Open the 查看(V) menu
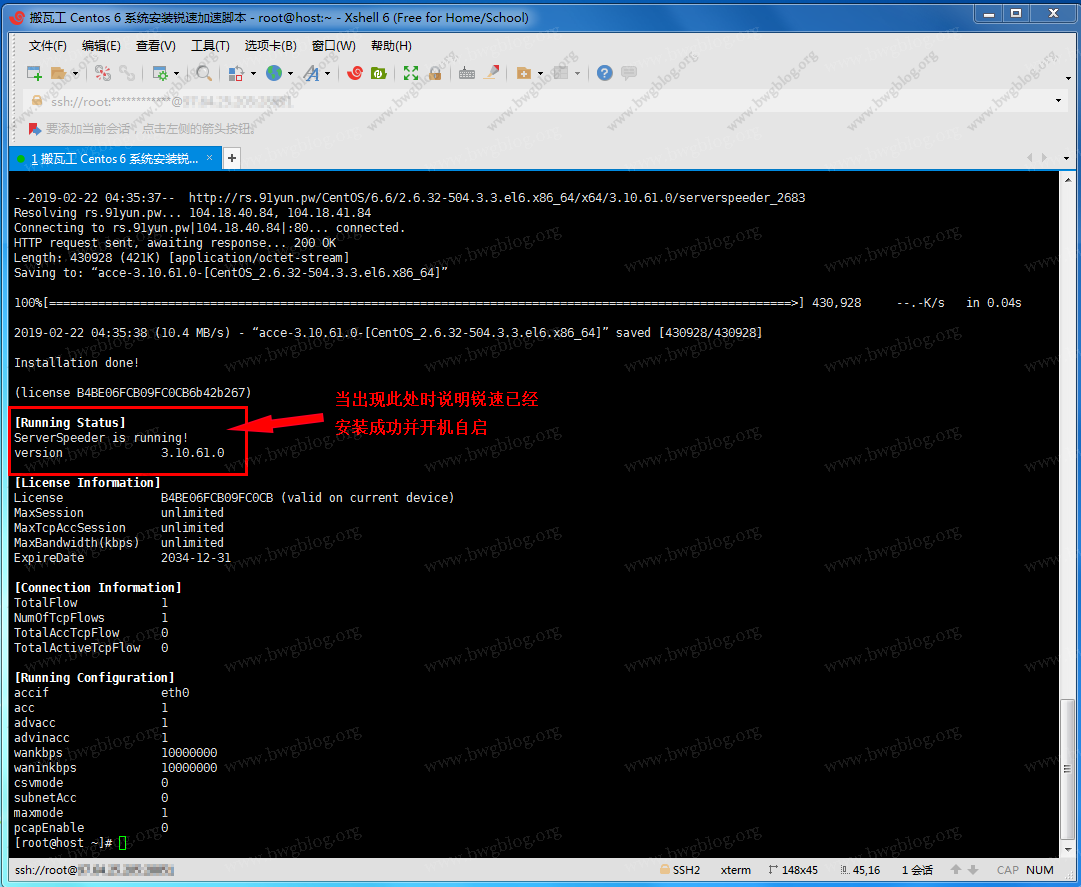Image resolution: width=1081 pixels, height=887 pixels. [x=156, y=45]
